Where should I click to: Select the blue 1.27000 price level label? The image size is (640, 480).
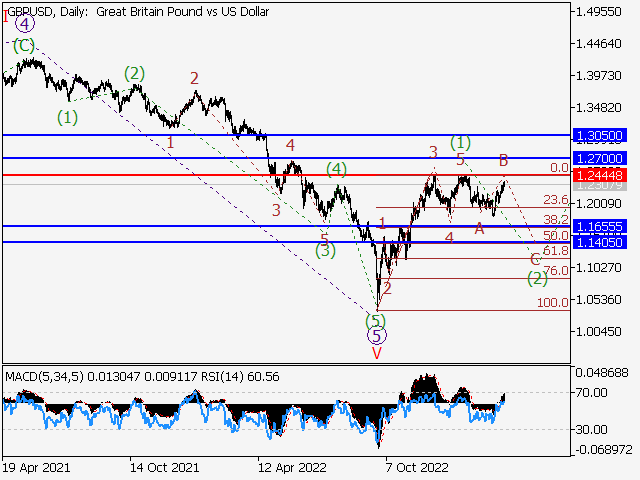pyautogui.click(x=599, y=158)
